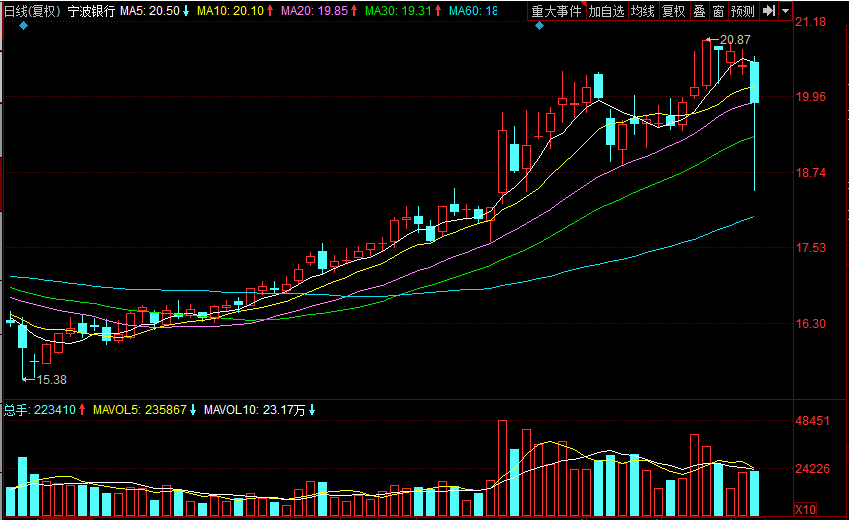Screen dimensions: 849x520
Task: Click the 16.30 price axis value
Action: pos(811,324)
